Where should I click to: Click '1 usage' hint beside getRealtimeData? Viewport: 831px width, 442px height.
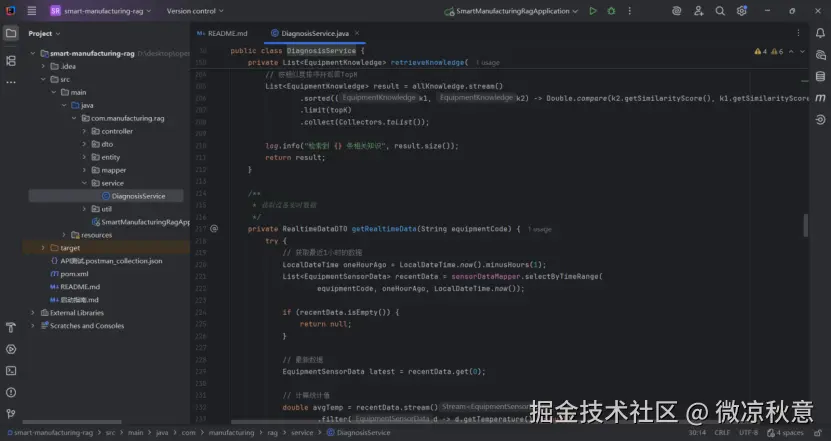tap(540, 229)
